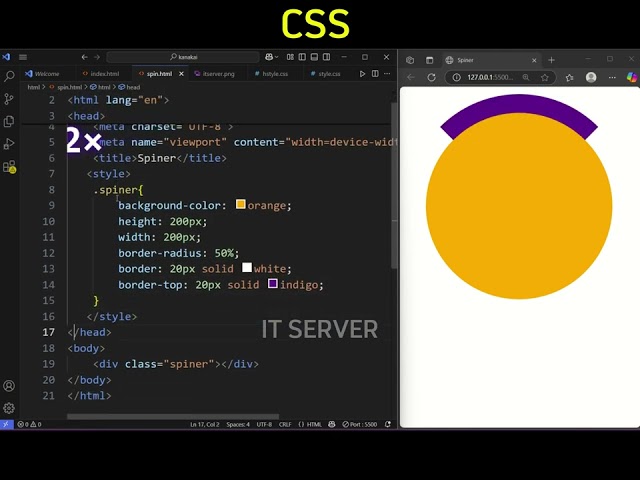Click the html folder breadcrumb
This screenshot has width=640, height=480.
coord(33,87)
